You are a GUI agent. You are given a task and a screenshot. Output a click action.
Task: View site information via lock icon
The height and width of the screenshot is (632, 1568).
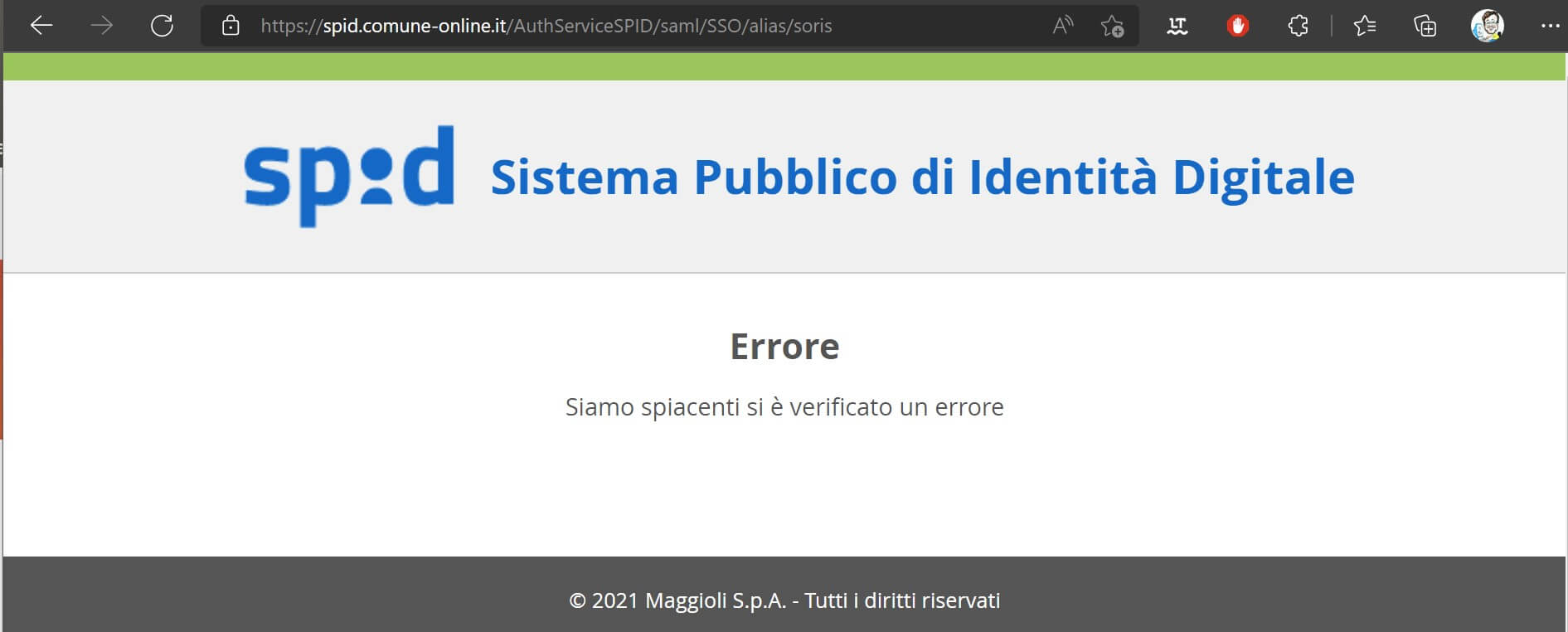click(x=231, y=26)
